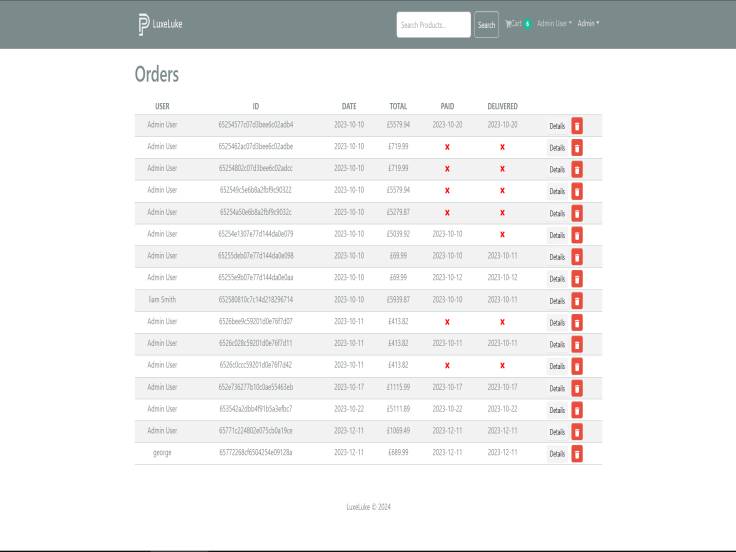
Task: View Details of £719.99 order ending adbe
Action: coord(557,148)
